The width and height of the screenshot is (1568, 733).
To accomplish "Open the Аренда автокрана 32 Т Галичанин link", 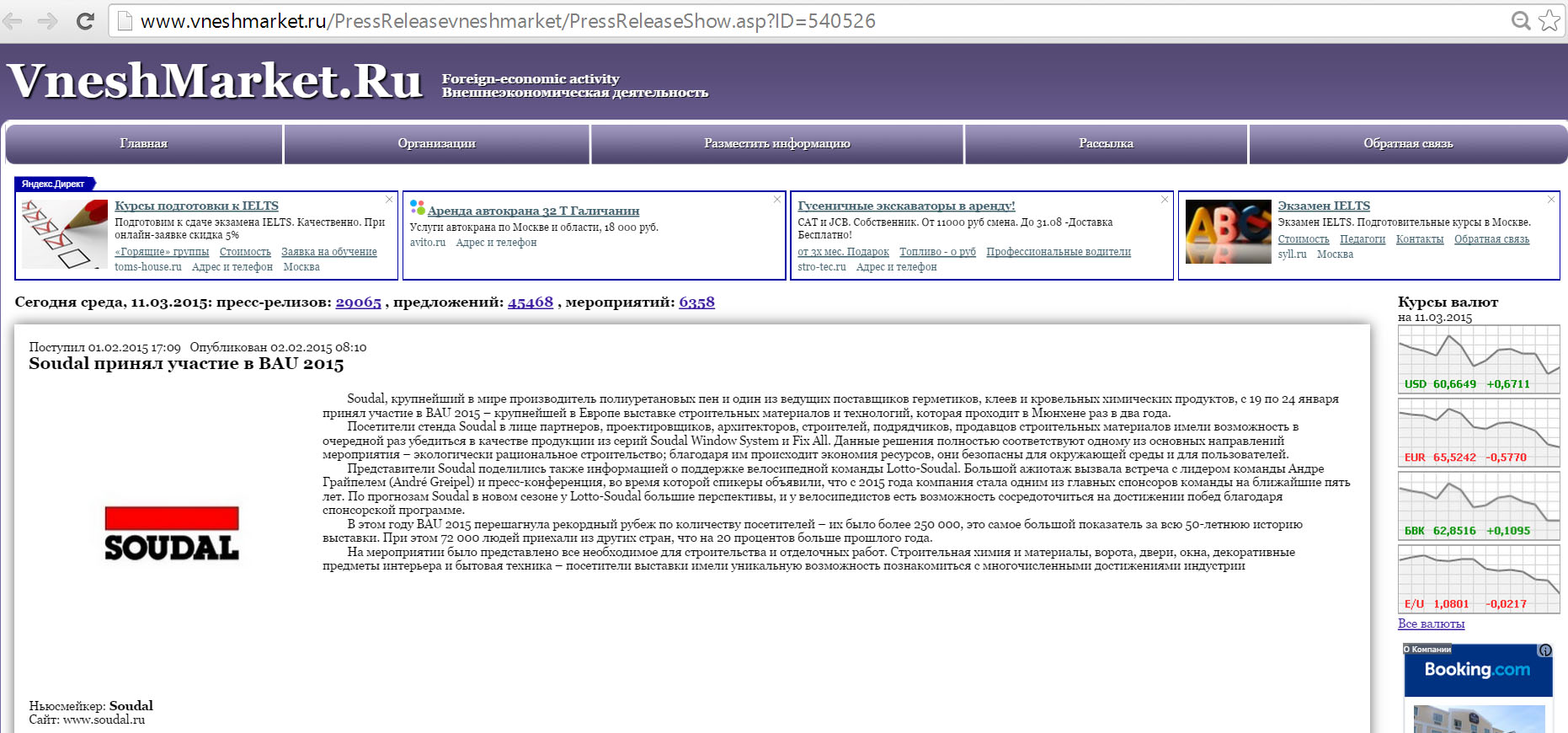I will [533, 211].
